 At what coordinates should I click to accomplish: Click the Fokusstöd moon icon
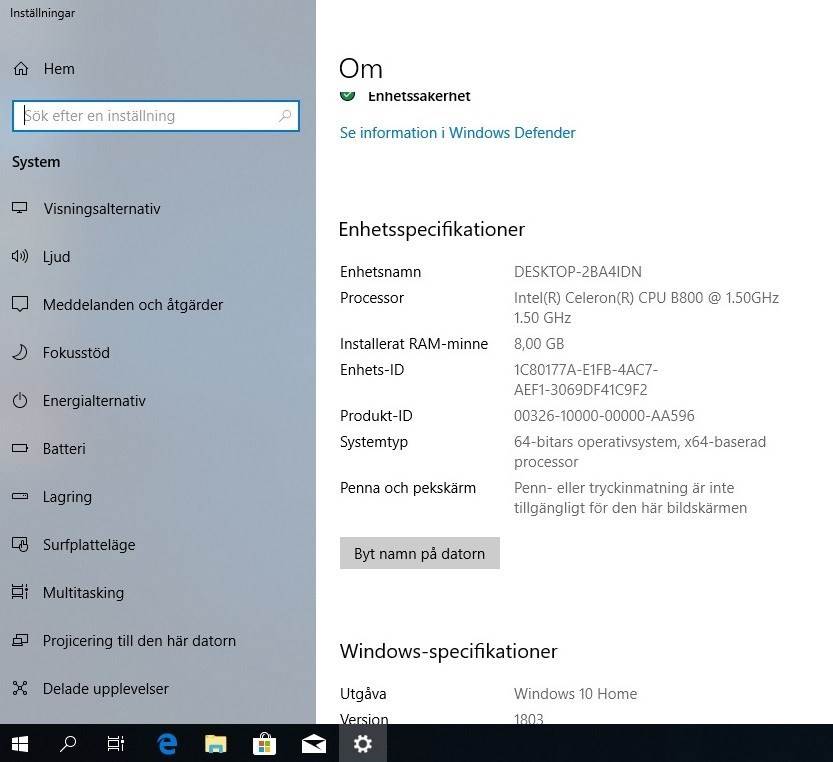pos(20,352)
